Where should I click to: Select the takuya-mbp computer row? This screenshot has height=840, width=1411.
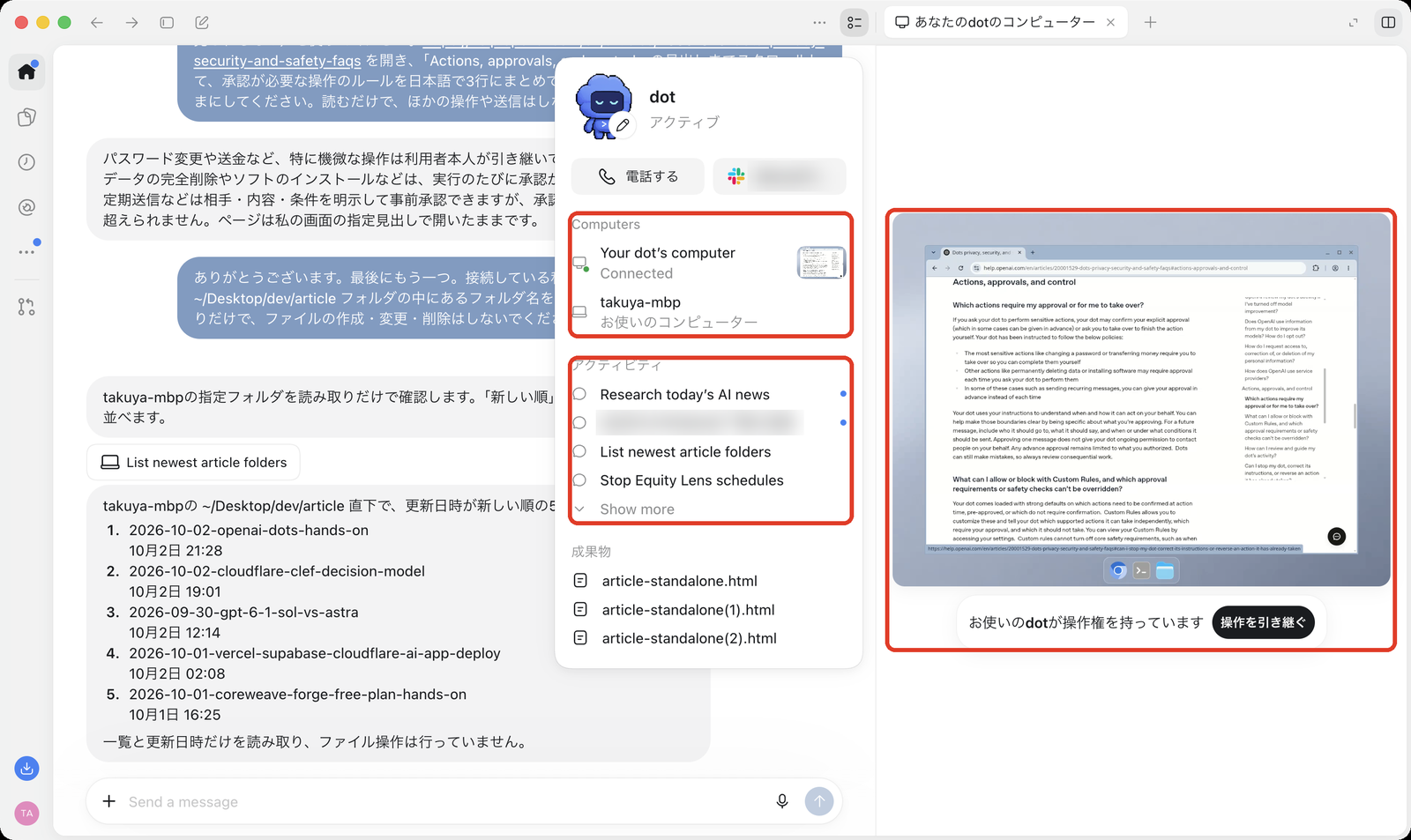click(709, 312)
